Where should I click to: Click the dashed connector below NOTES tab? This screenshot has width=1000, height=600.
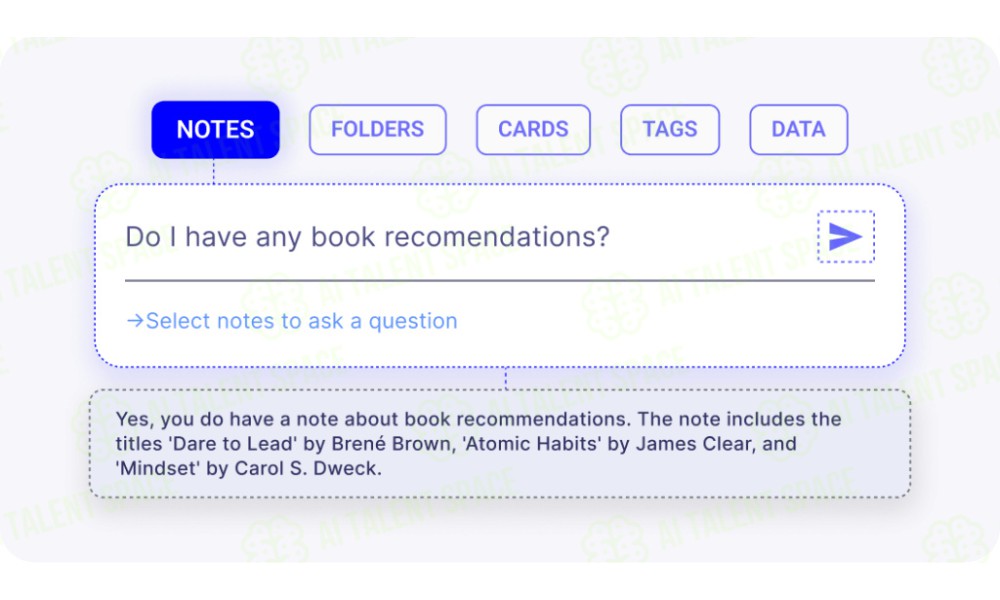pyautogui.click(x=214, y=171)
